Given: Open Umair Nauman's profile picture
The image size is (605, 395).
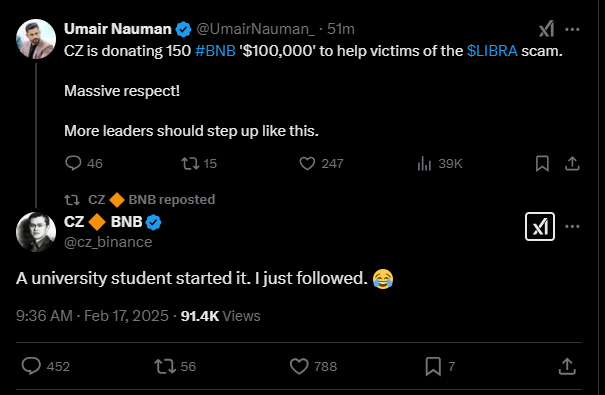Looking at the screenshot, I should (36, 39).
